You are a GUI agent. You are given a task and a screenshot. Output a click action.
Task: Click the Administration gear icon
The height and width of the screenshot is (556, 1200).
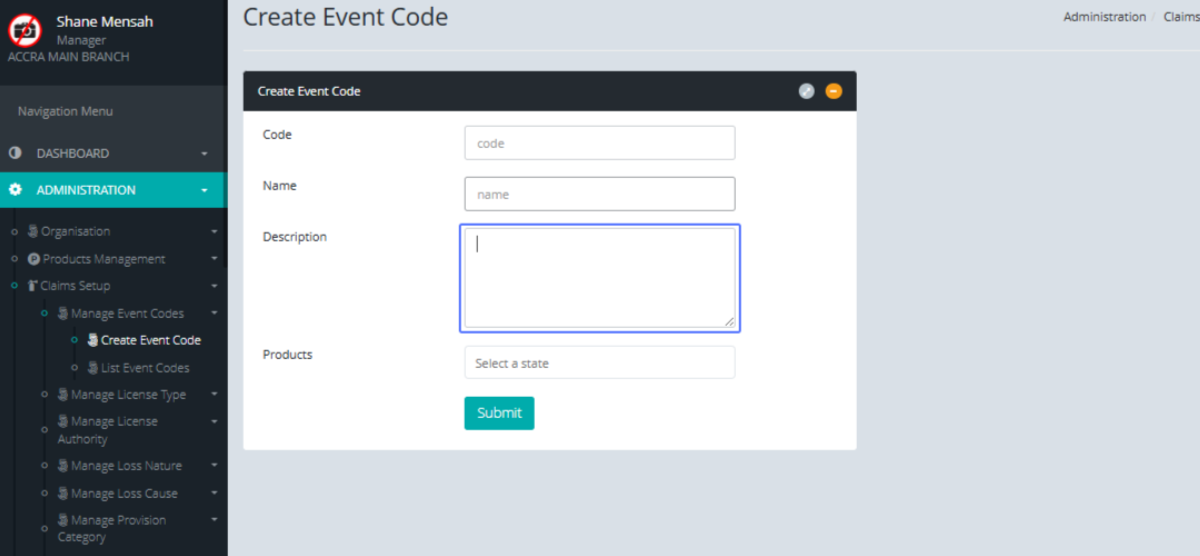point(15,190)
